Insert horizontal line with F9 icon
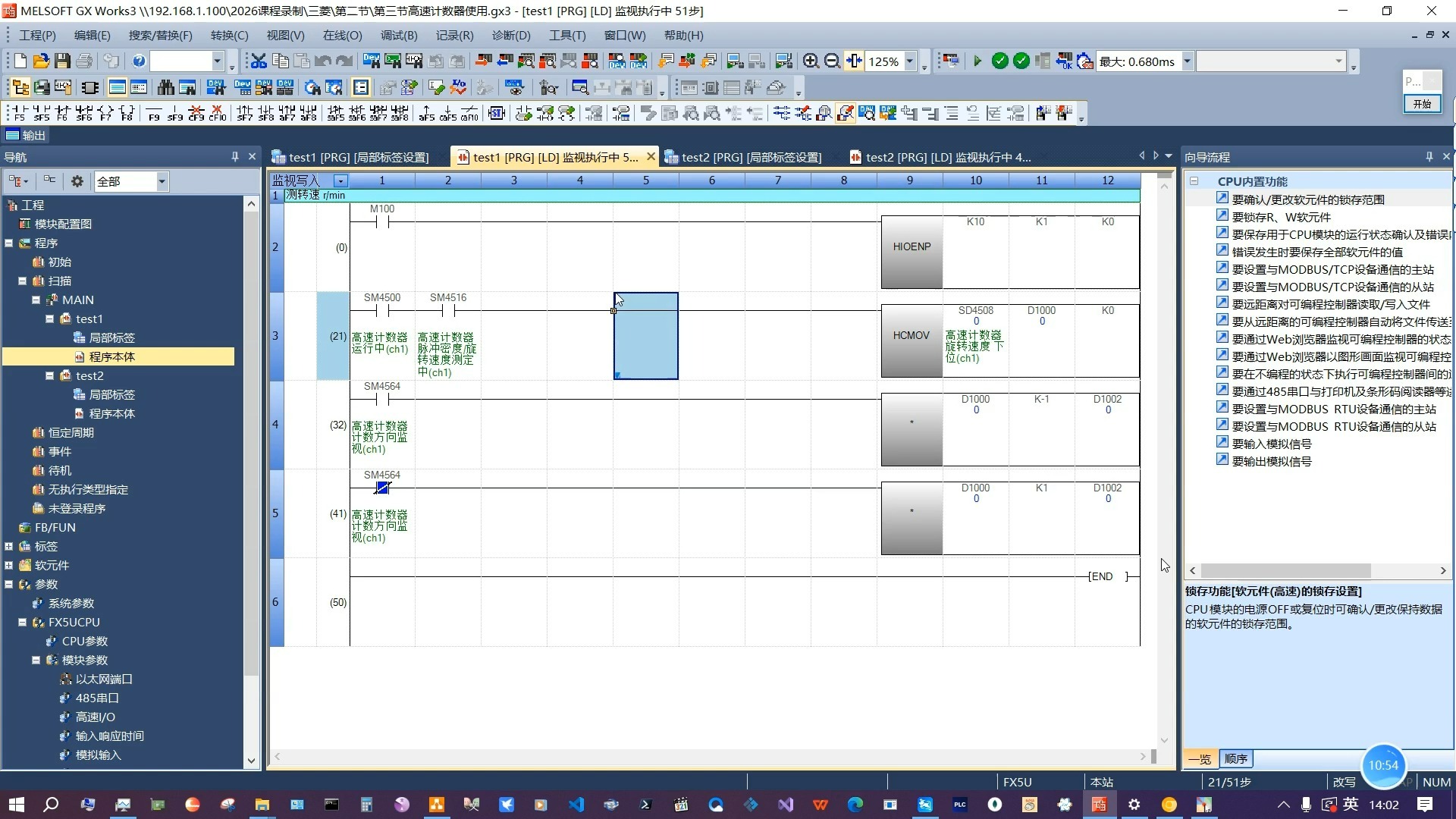Viewport: 1456px width, 819px height. point(154,114)
